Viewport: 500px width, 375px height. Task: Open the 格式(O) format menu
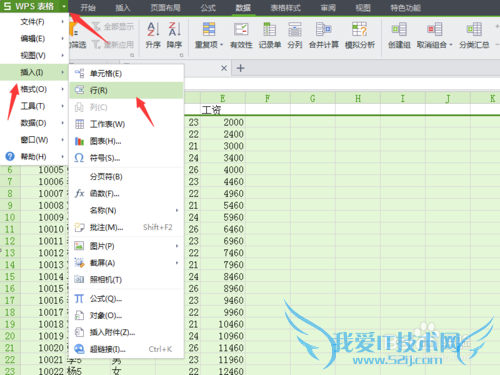click(x=34, y=89)
